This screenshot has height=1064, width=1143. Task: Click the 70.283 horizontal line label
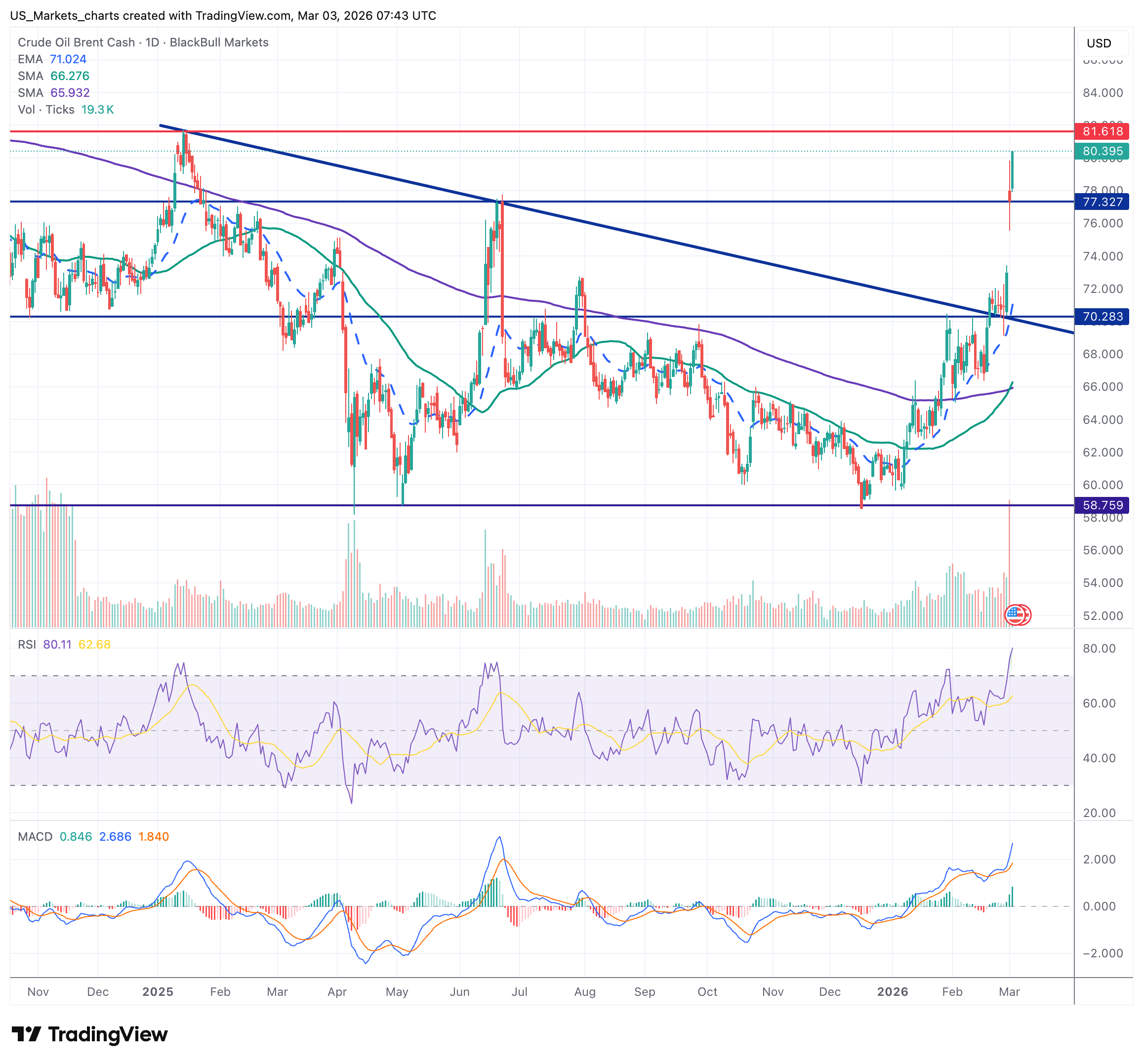pos(1102,317)
